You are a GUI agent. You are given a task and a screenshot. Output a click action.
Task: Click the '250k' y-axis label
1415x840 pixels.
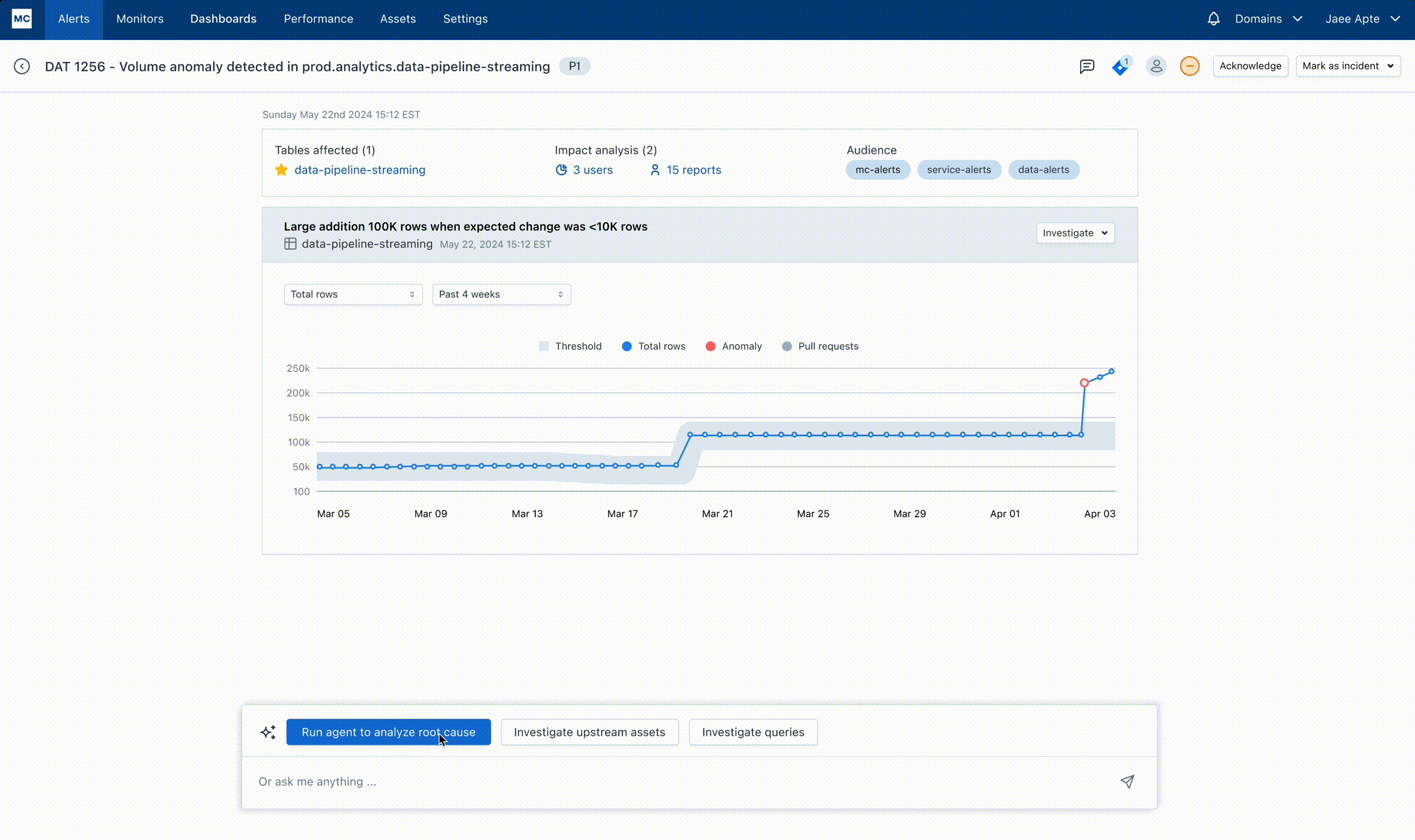click(298, 368)
